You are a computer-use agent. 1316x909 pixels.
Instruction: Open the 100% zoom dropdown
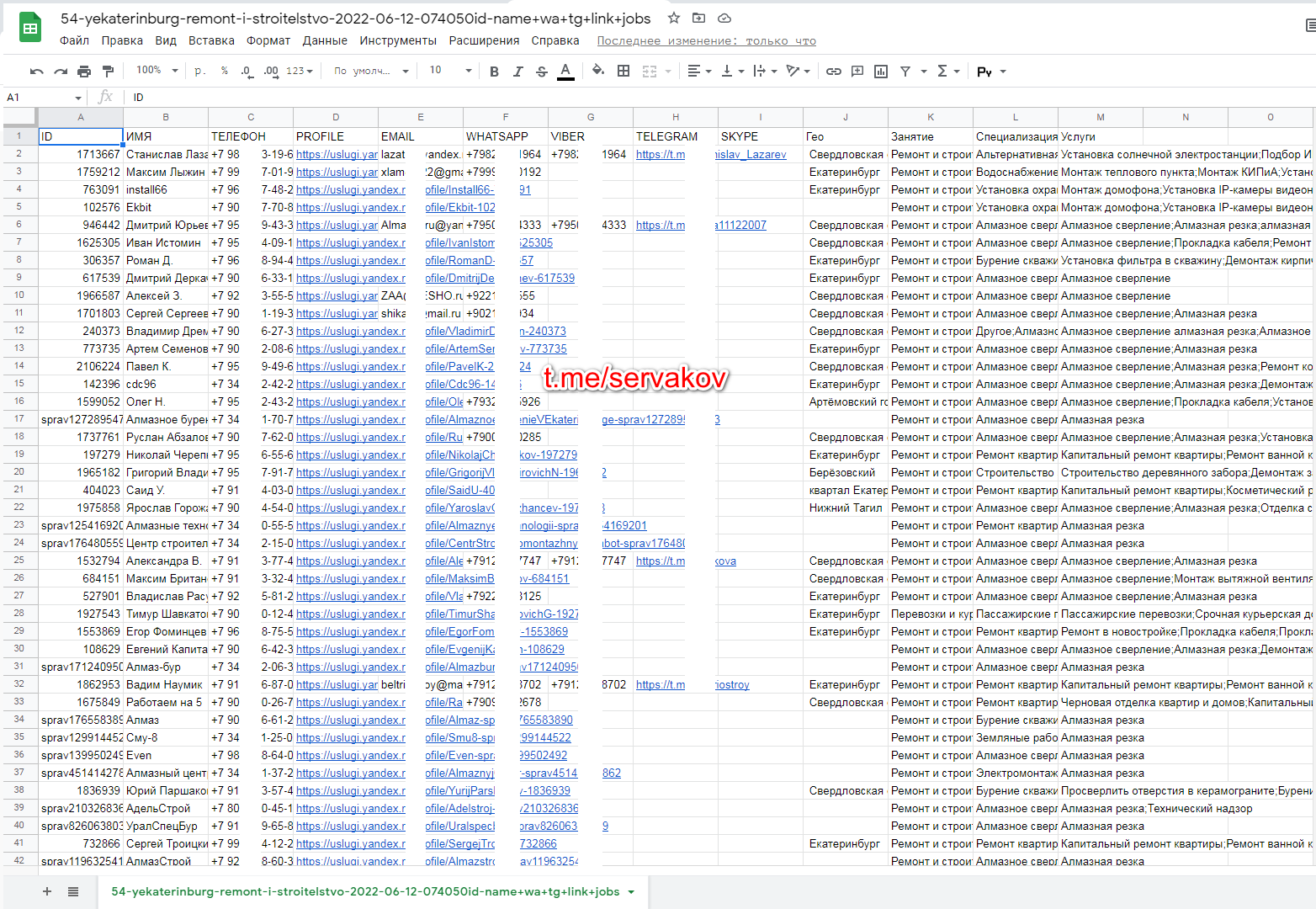point(157,71)
